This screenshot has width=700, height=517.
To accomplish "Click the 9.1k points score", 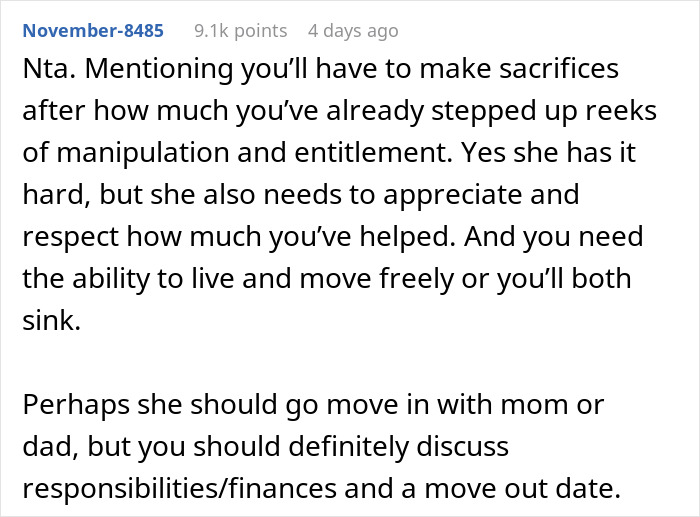I will pos(240,31).
